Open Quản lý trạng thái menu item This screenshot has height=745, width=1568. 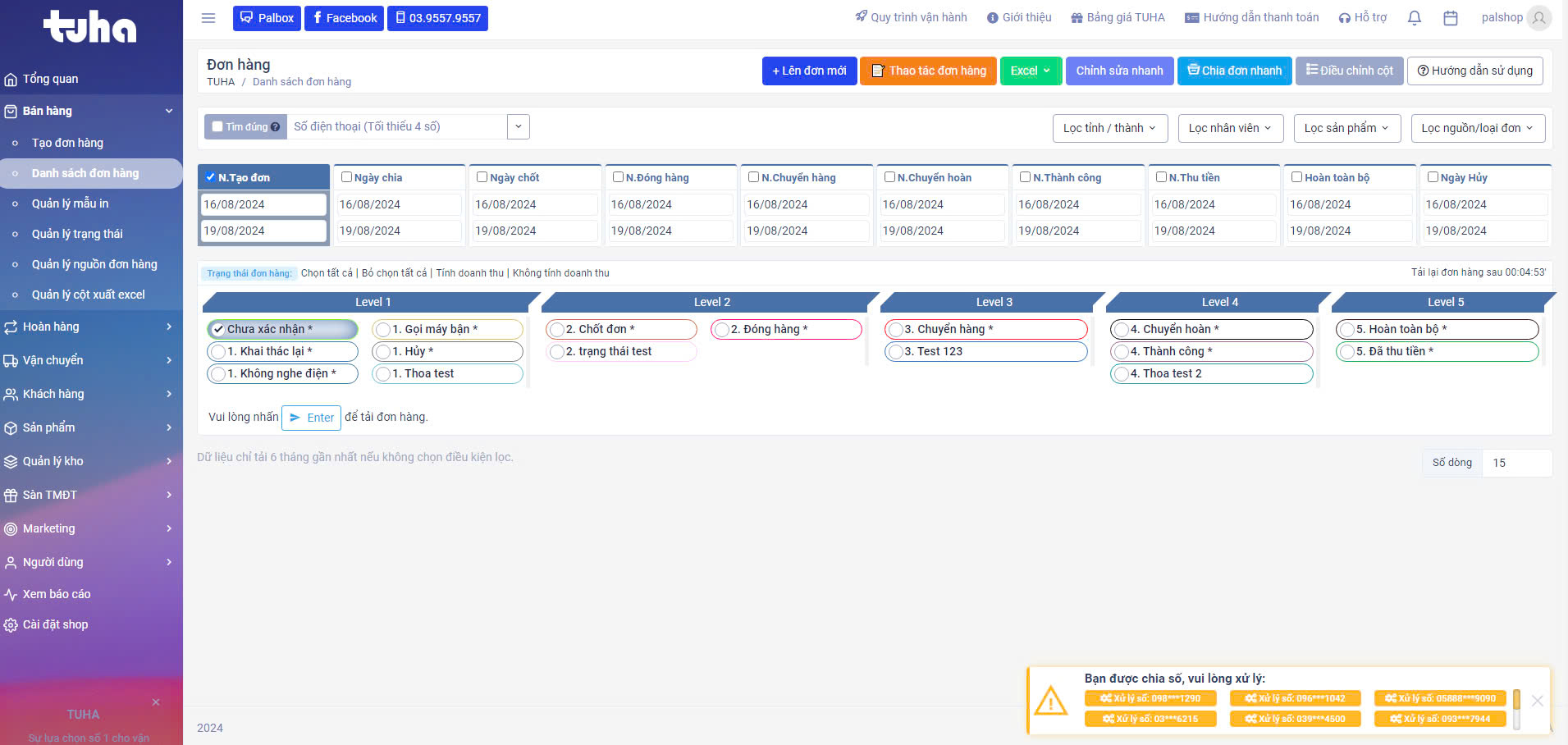[77, 234]
